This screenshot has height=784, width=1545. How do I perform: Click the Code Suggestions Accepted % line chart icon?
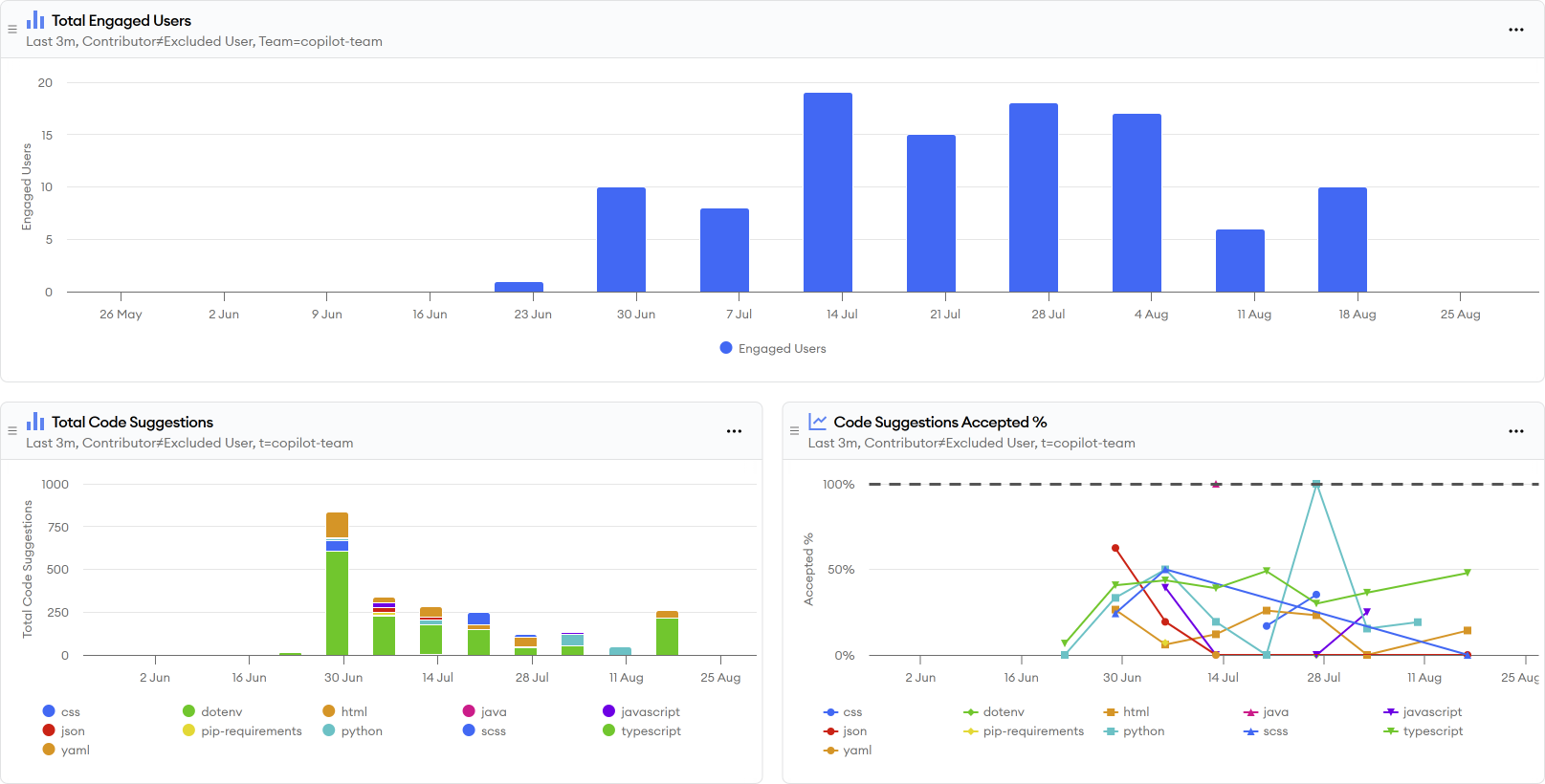(817, 422)
